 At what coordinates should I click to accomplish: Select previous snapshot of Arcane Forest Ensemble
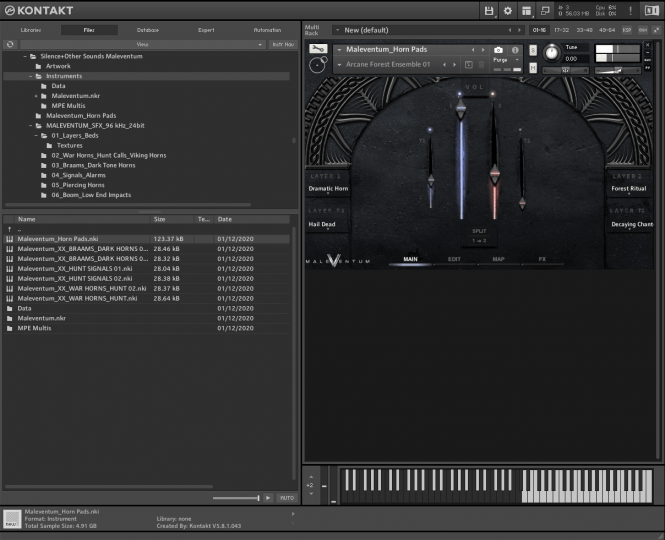pyautogui.click(x=444, y=64)
